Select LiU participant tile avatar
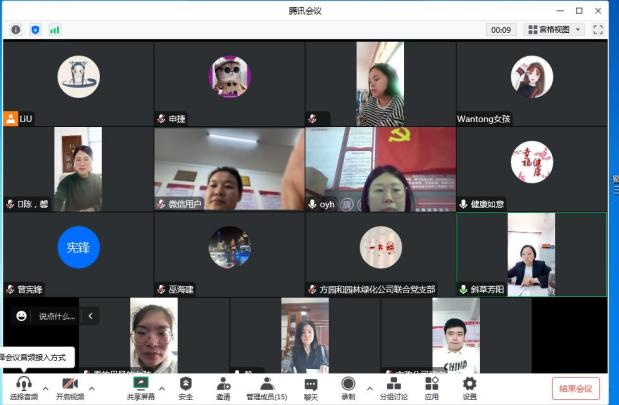The height and width of the screenshot is (405, 619). 79,77
